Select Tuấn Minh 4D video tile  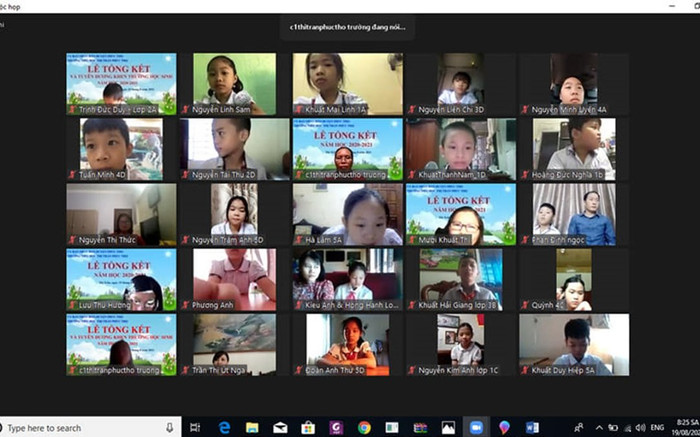click(x=121, y=149)
